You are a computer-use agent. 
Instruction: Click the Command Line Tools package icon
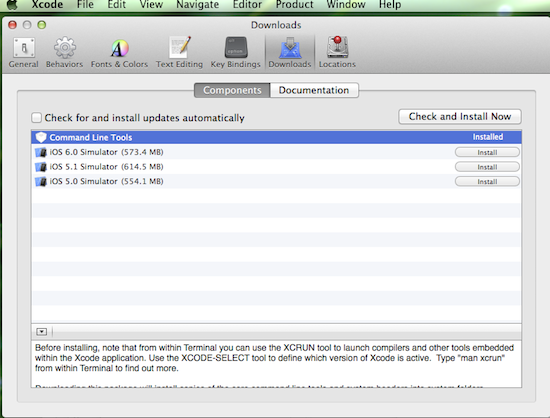[41, 137]
